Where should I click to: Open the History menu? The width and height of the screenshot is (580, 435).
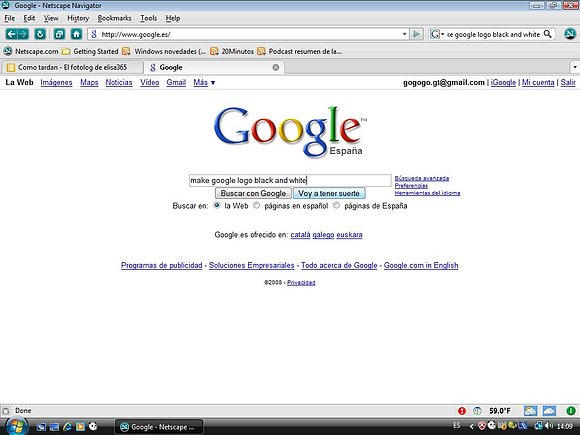pyautogui.click(x=78, y=18)
